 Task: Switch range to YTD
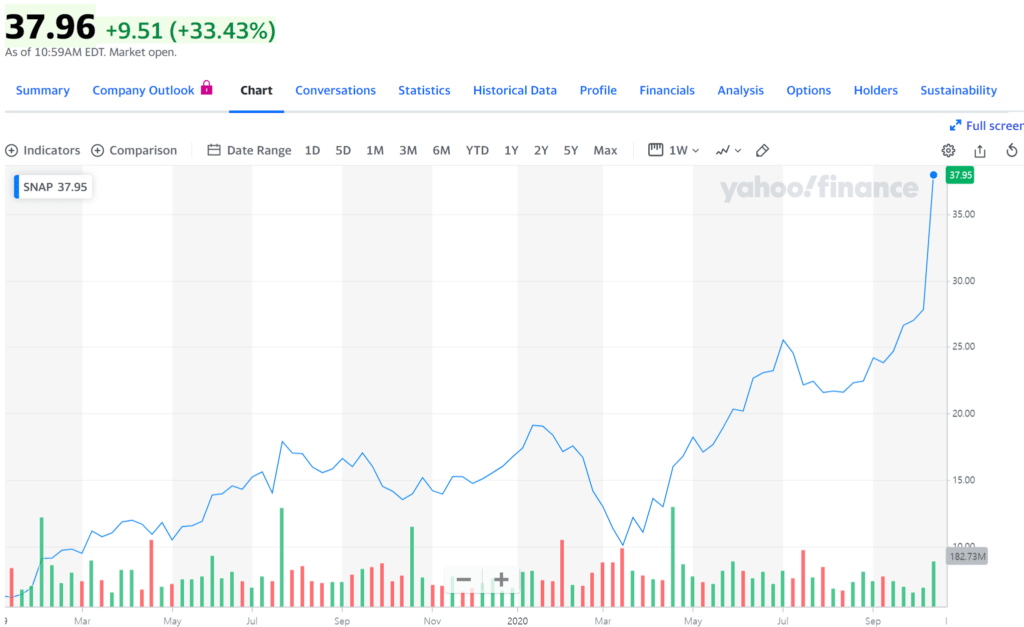(x=477, y=151)
